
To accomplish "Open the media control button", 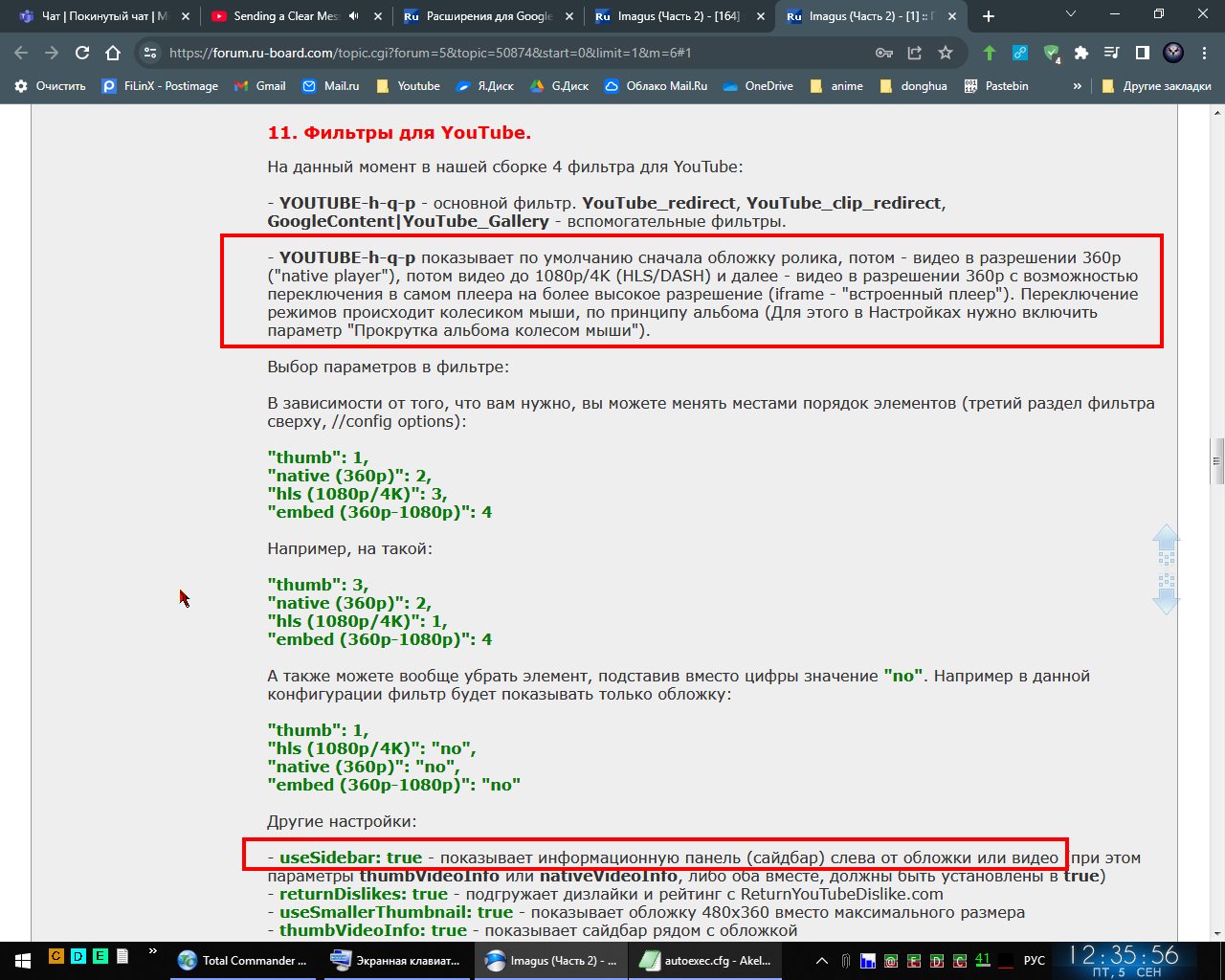I will pos(1111,53).
